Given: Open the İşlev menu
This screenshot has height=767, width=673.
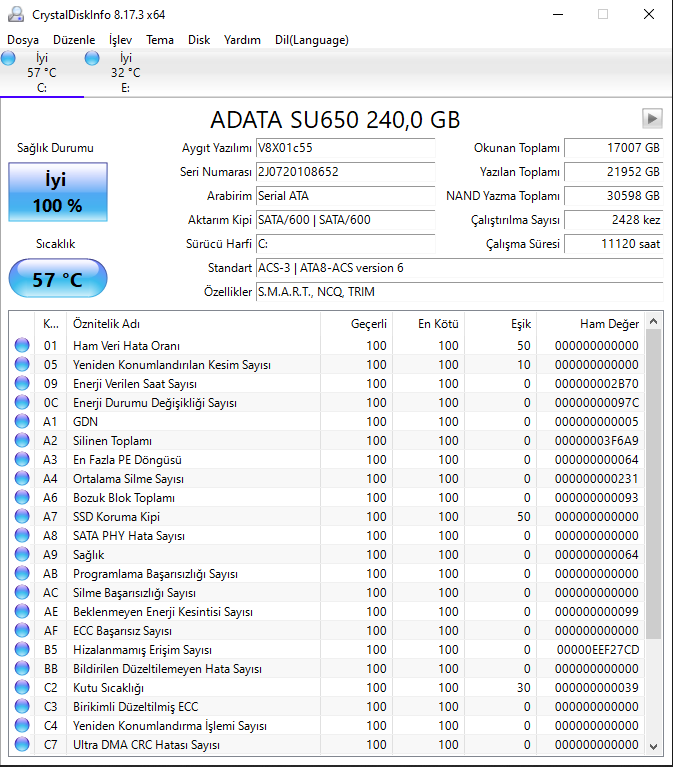Looking at the screenshot, I should (120, 40).
